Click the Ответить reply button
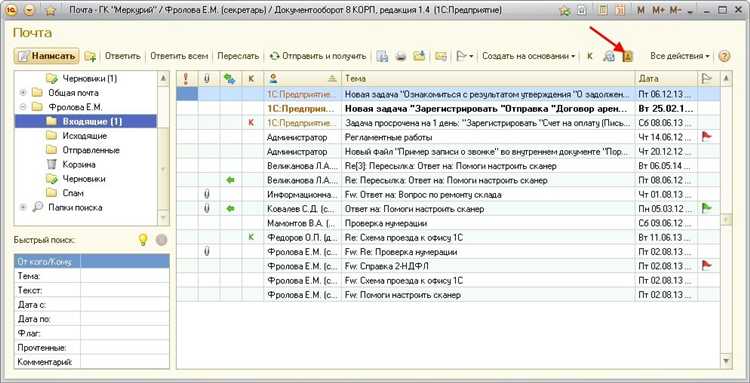The image size is (750, 383). click(123, 56)
